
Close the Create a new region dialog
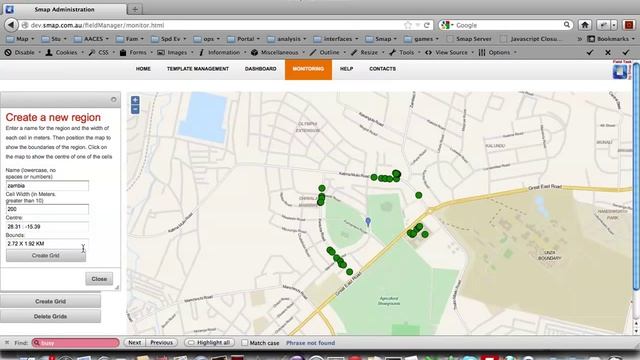point(99,279)
